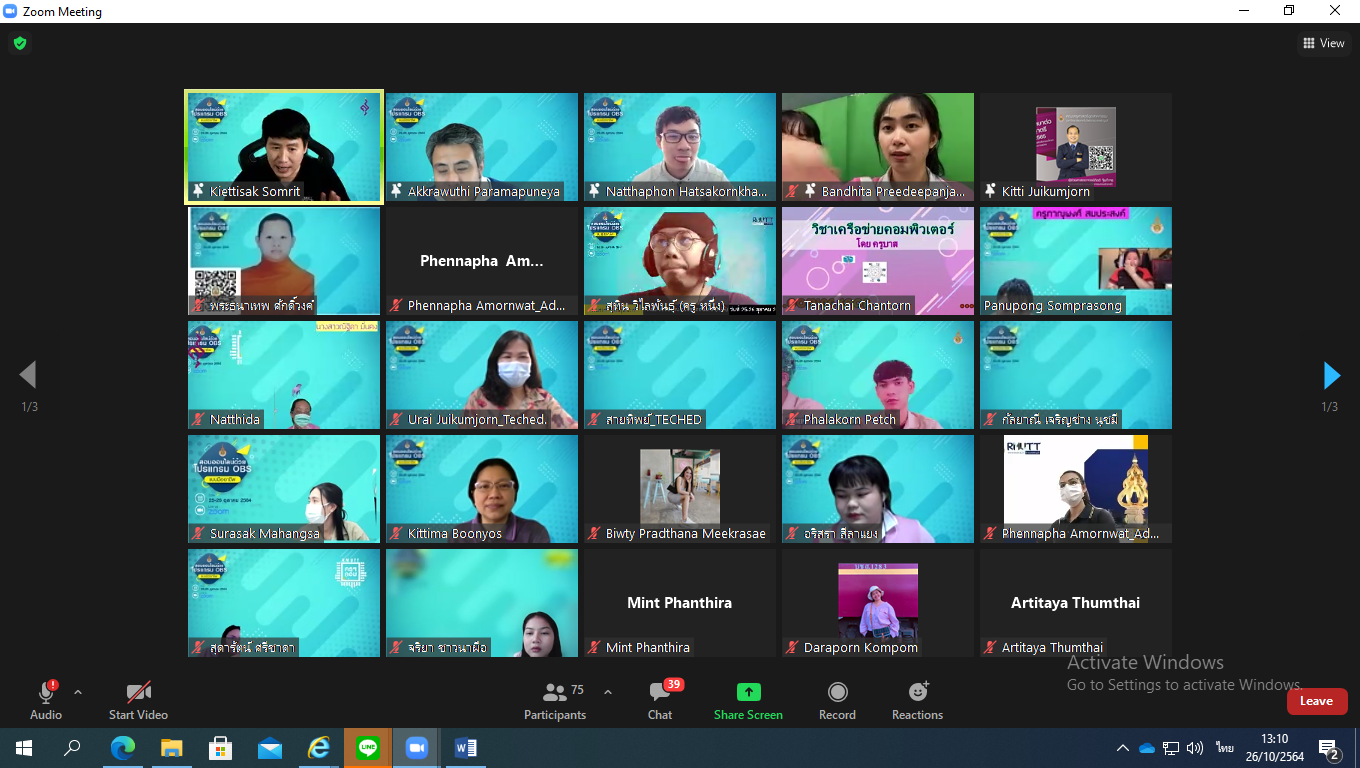
Task: Click muted mic icon on Surasak Mahangsa
Action: (199, 533)
